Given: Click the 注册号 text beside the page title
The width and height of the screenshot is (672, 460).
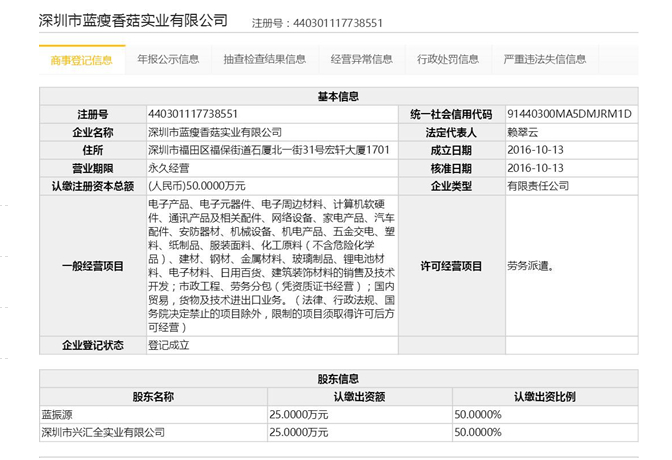Looking at the screenshot, I should pyautogui.click(x=317, y=22).
